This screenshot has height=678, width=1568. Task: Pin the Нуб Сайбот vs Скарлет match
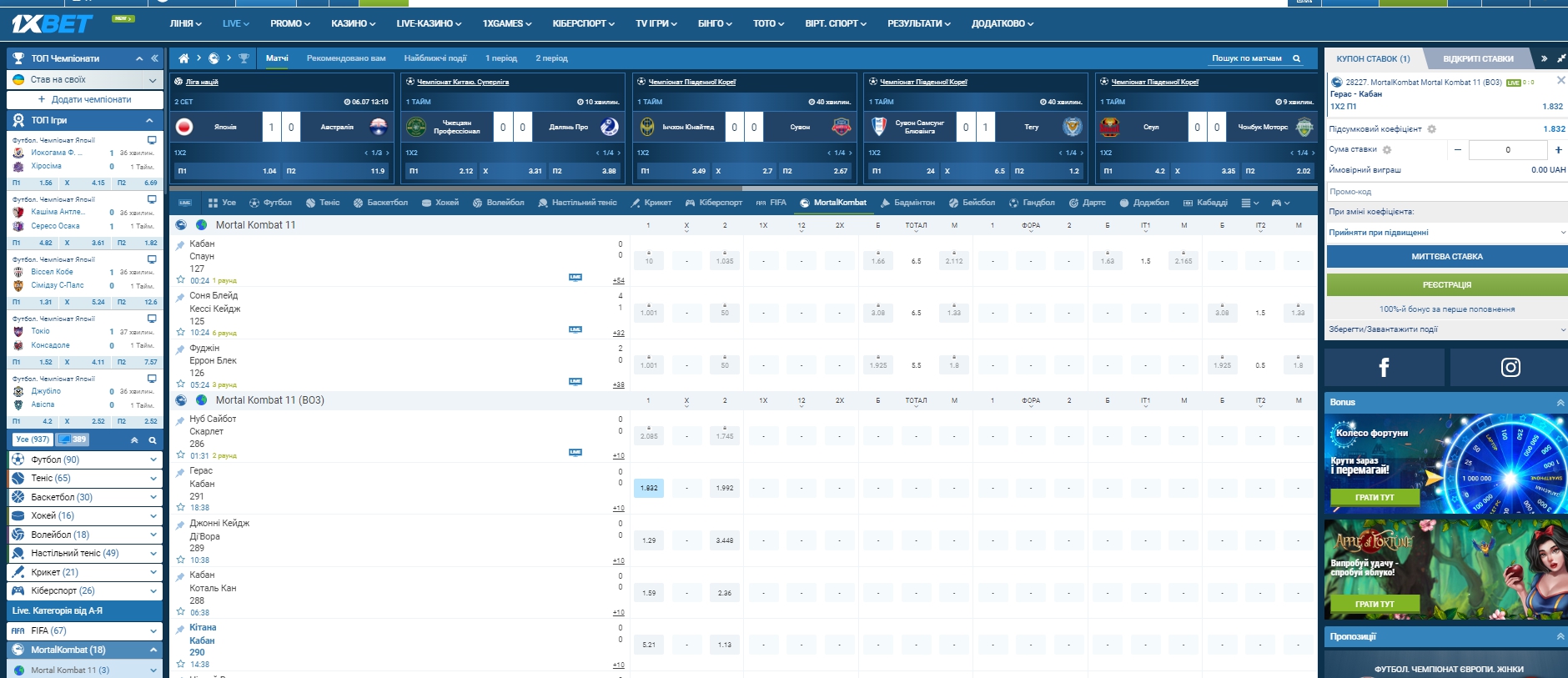180,420
